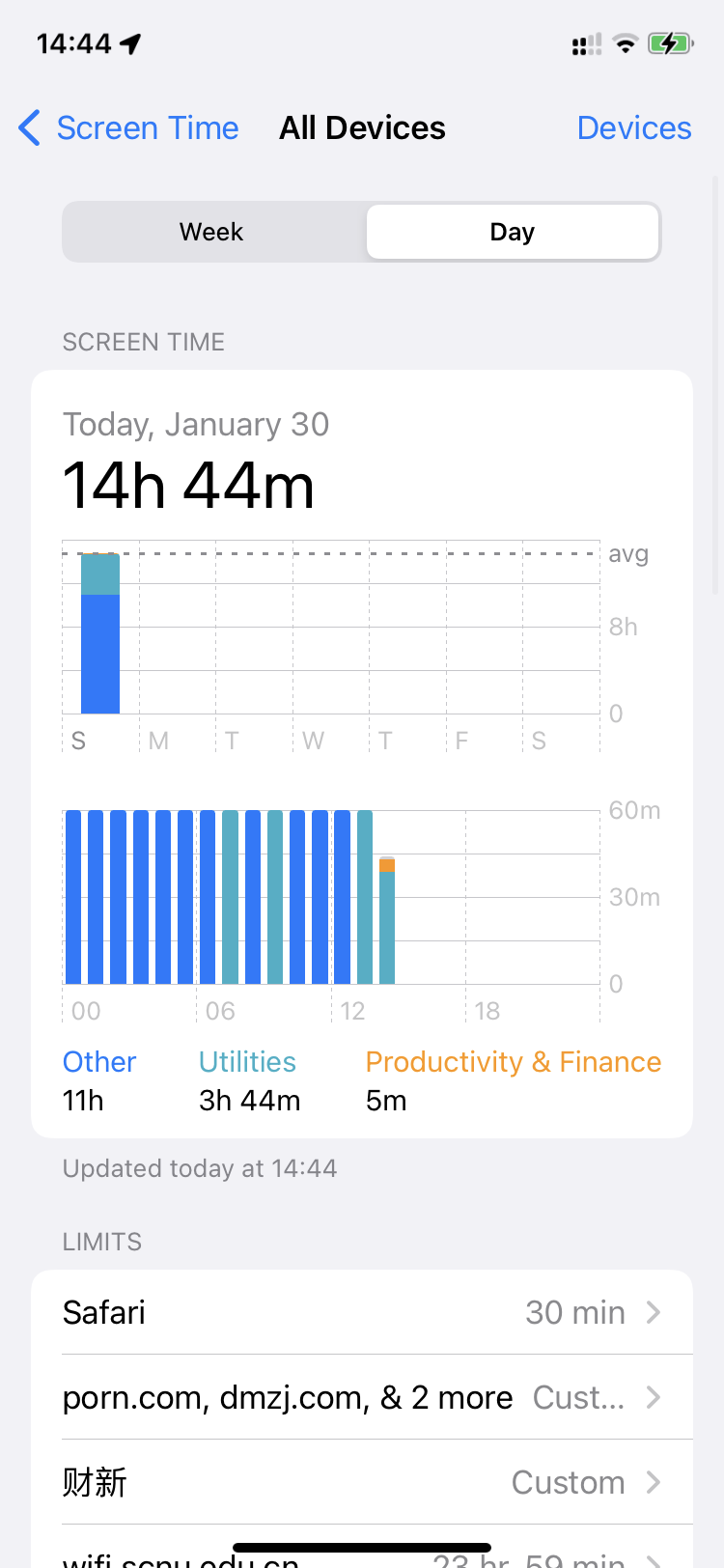Tap the 14h 44m total time
724x1568 pixels.
[x=189, y=485]
